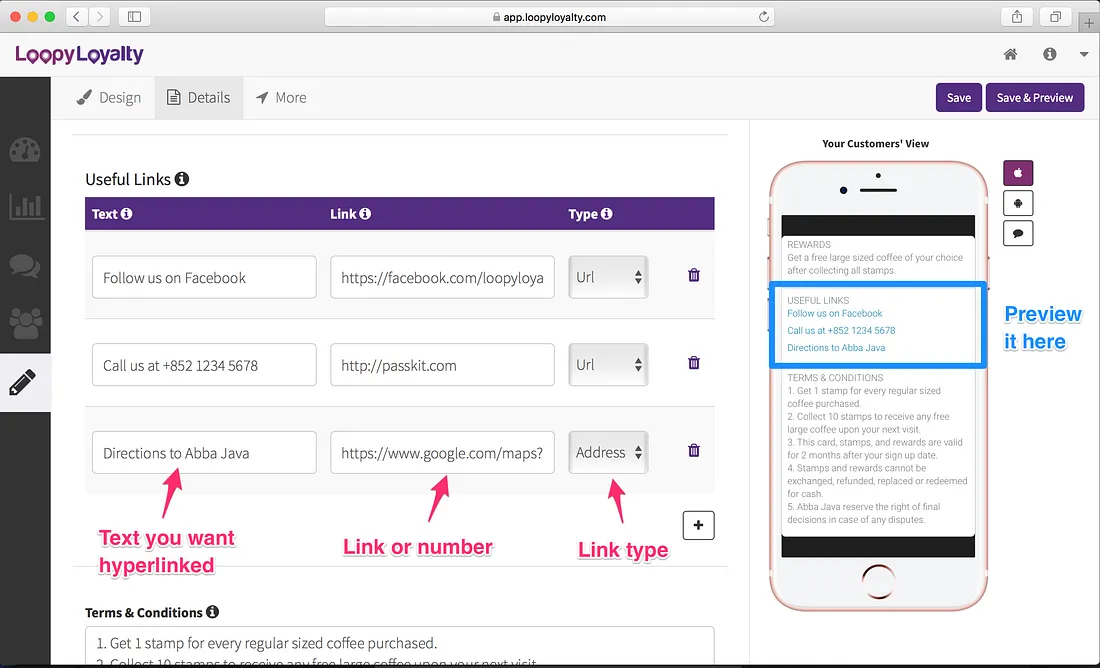Open the Type dropdown for Facebook link

(x=608, y=277)
